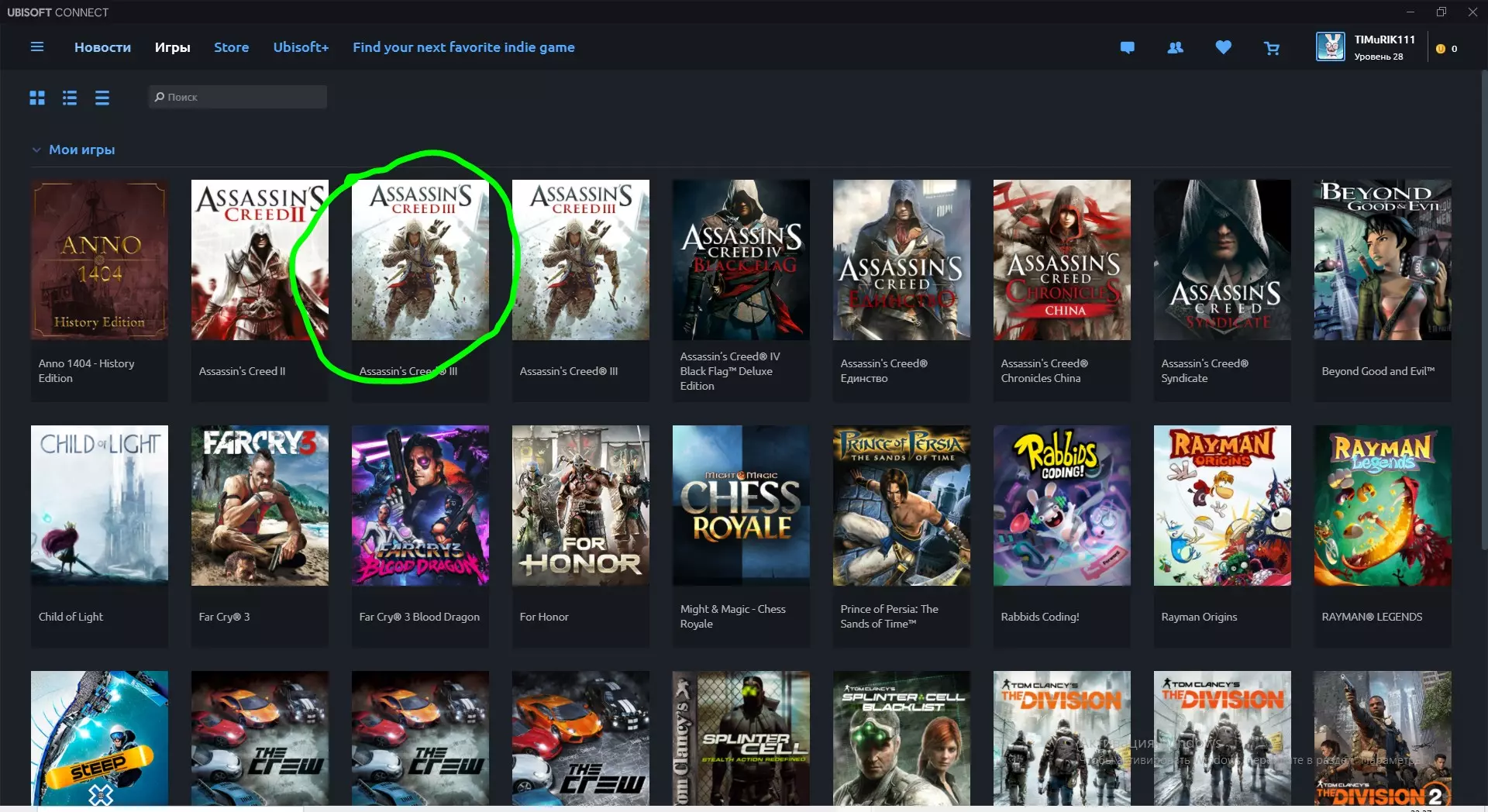Open the Rayman Legends cover

click(1383, 505)
